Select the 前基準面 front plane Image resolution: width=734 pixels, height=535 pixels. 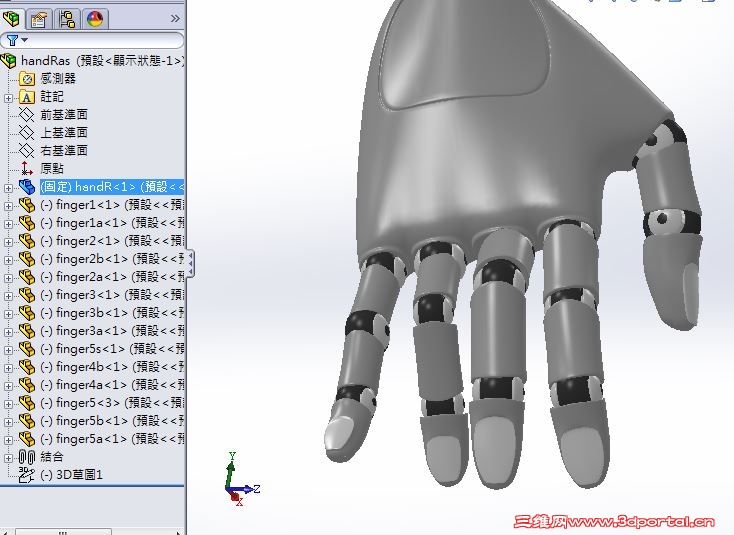pos(64,115)
